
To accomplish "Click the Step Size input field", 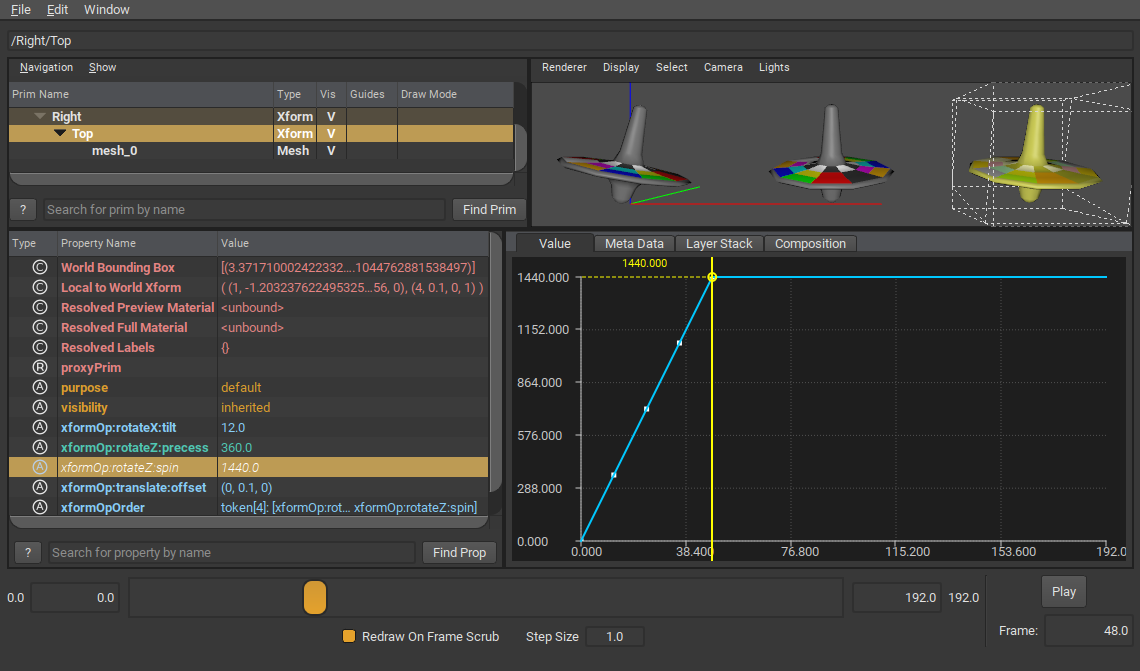I will pos(614,637).
